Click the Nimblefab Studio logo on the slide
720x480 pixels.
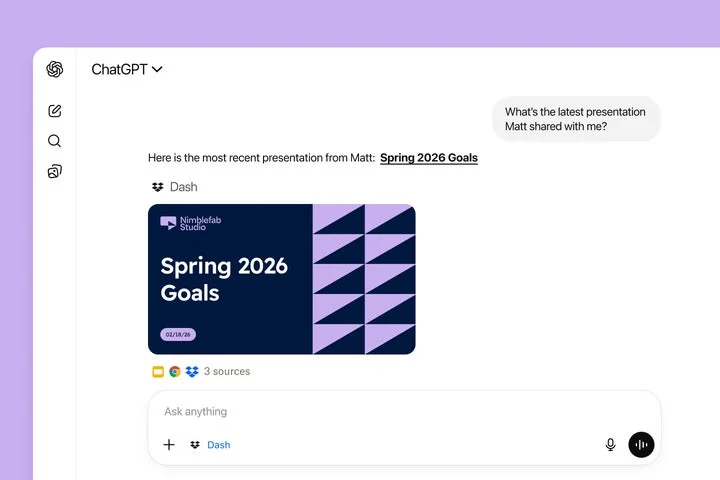[x=191, y=223]
